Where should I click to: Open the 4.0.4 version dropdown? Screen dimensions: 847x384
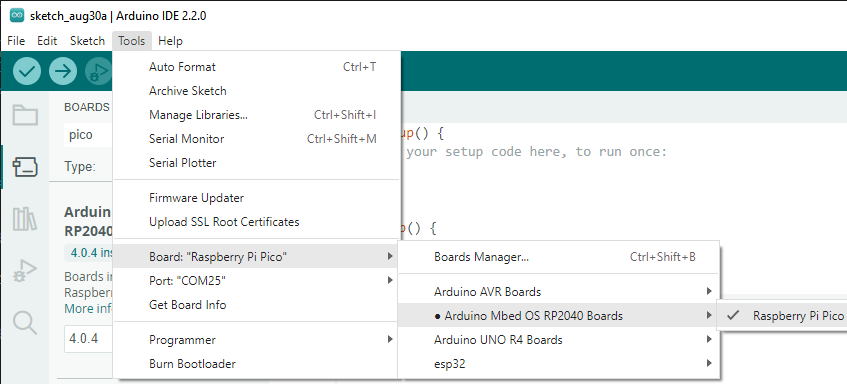(x=89, y=339)
